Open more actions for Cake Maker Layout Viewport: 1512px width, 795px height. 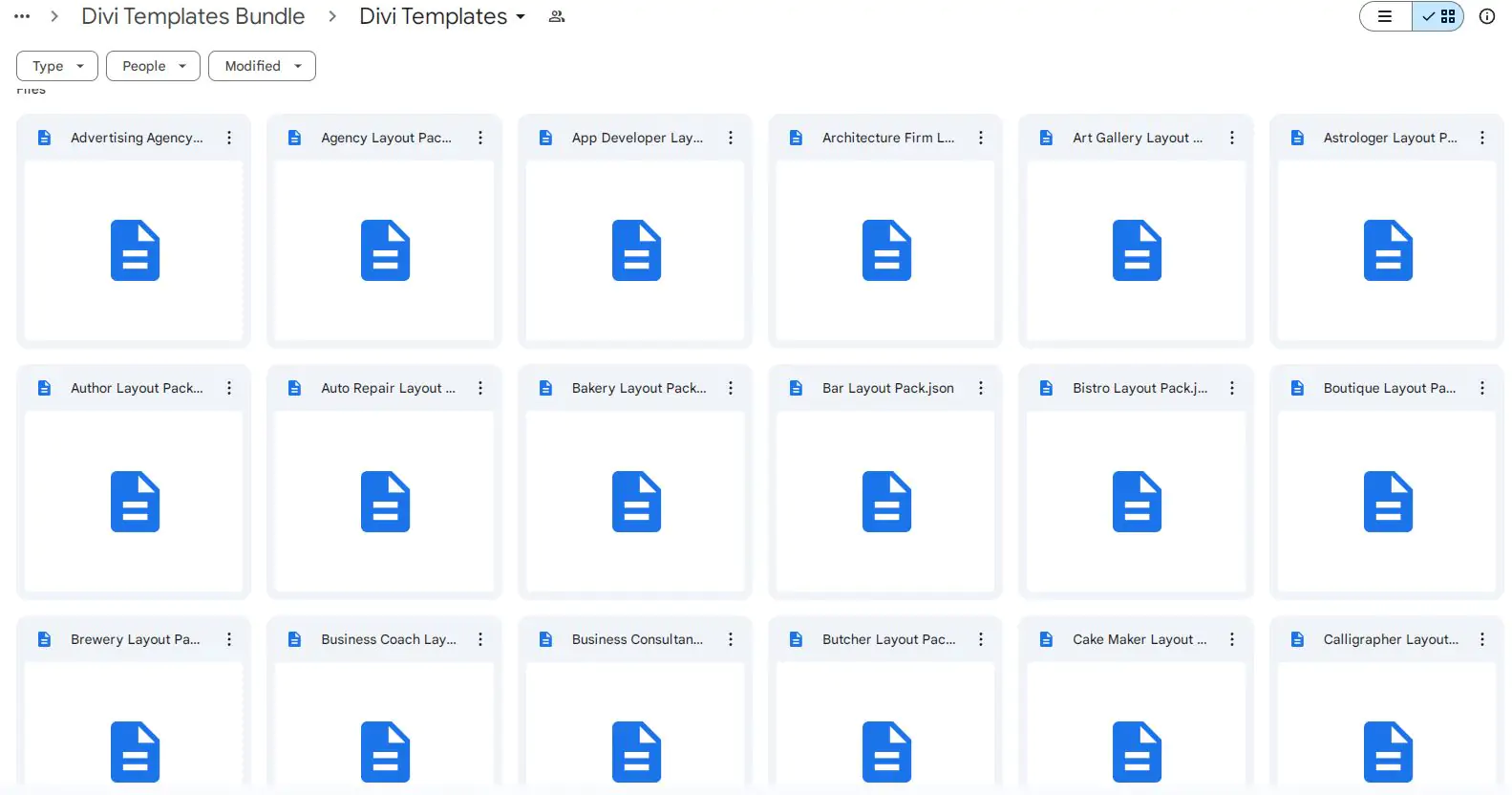pyautogui.click(x=1232, y=639)
